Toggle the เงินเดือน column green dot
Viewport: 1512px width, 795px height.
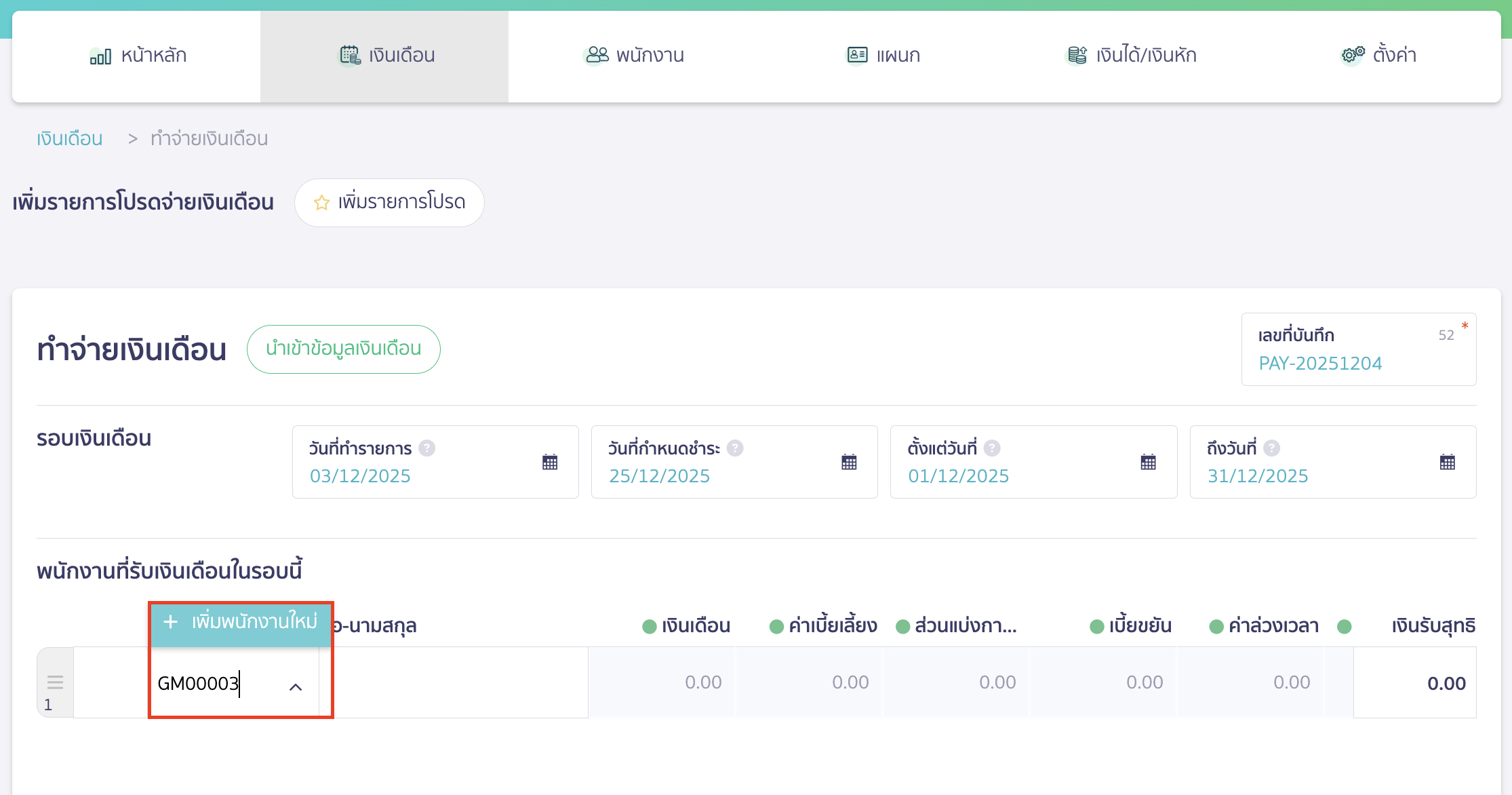pyautogui.click(x=650, y=626)
